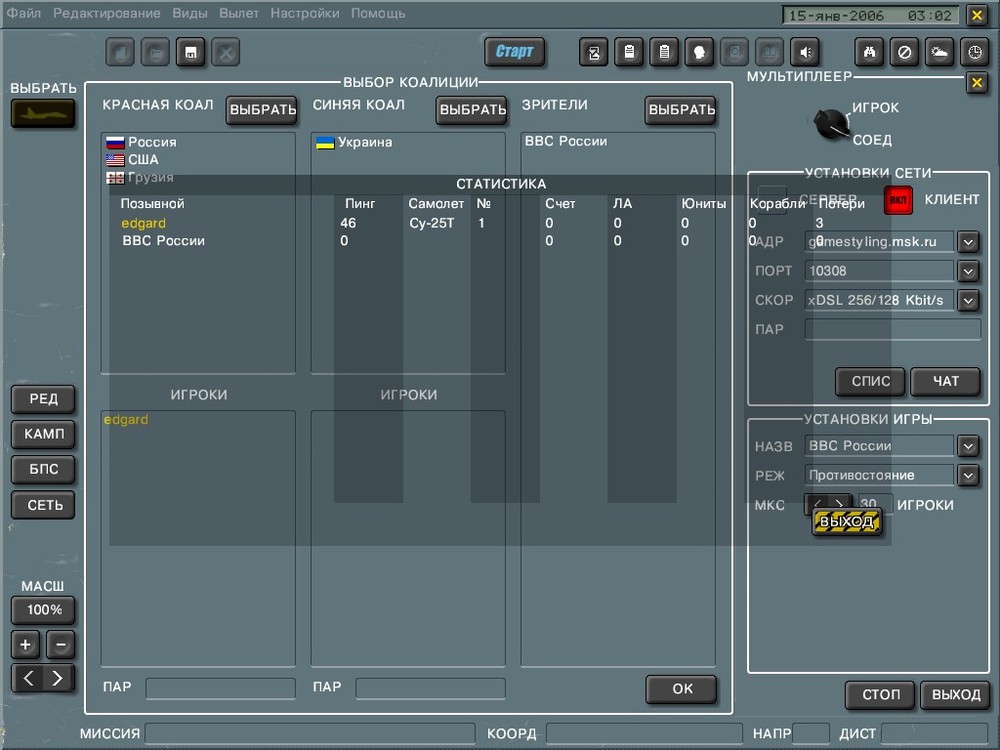
Task: Open the briefing clipboard icon
Action: tap(629, 51)
